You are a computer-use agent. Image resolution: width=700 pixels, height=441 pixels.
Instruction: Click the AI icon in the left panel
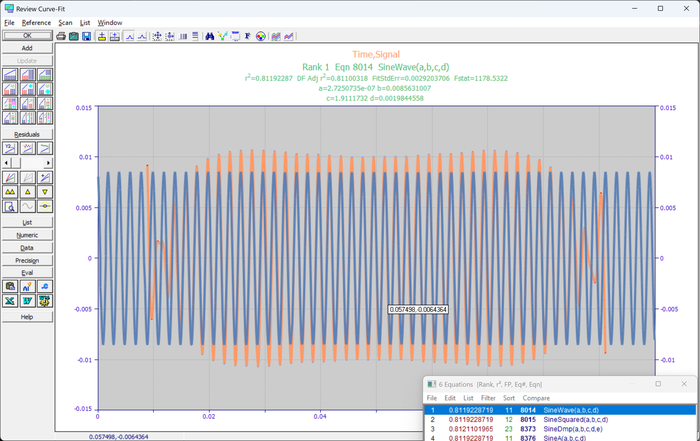(x=28, y=287)
